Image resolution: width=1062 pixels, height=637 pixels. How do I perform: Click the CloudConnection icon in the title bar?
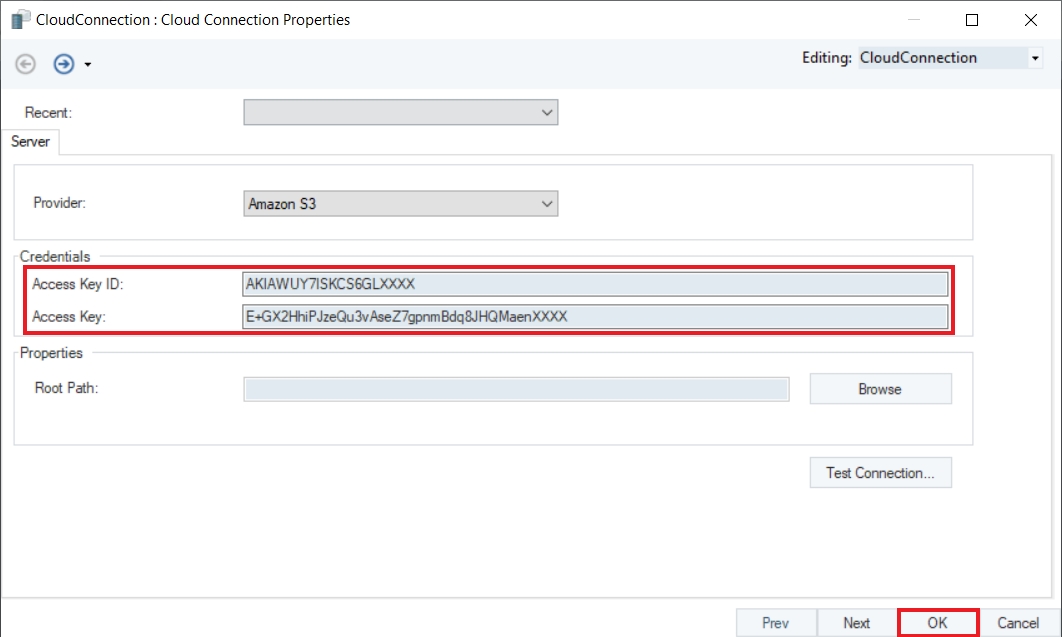coord(20,19)
